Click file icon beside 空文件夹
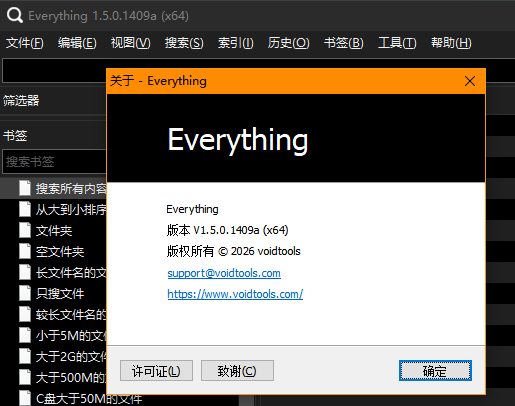 tap(25, 251)
